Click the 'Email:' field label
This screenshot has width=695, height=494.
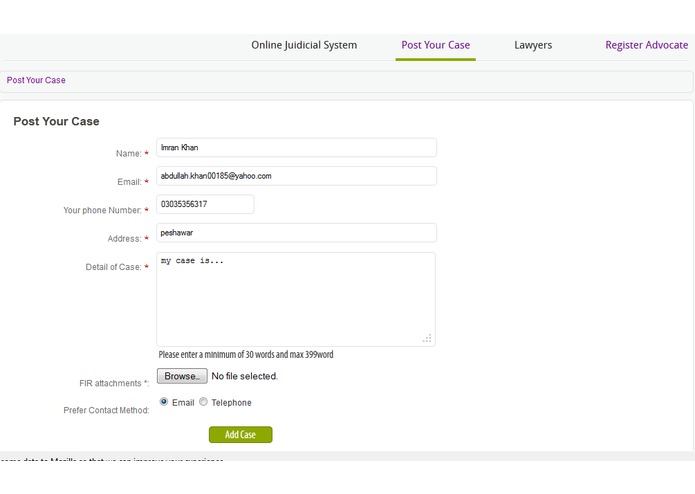click(129, 182)
